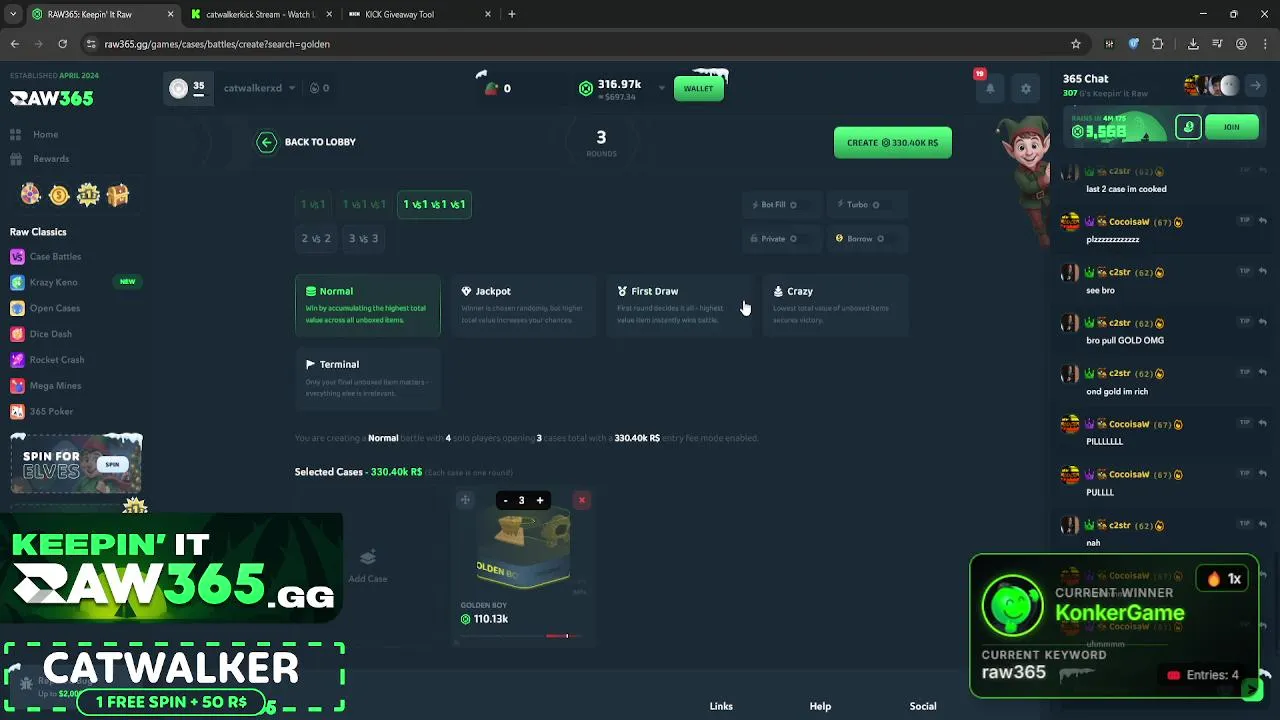Open the settings gear
Screen dimensions: 1280x720
pyautogui.click(x=1025, y=88)
